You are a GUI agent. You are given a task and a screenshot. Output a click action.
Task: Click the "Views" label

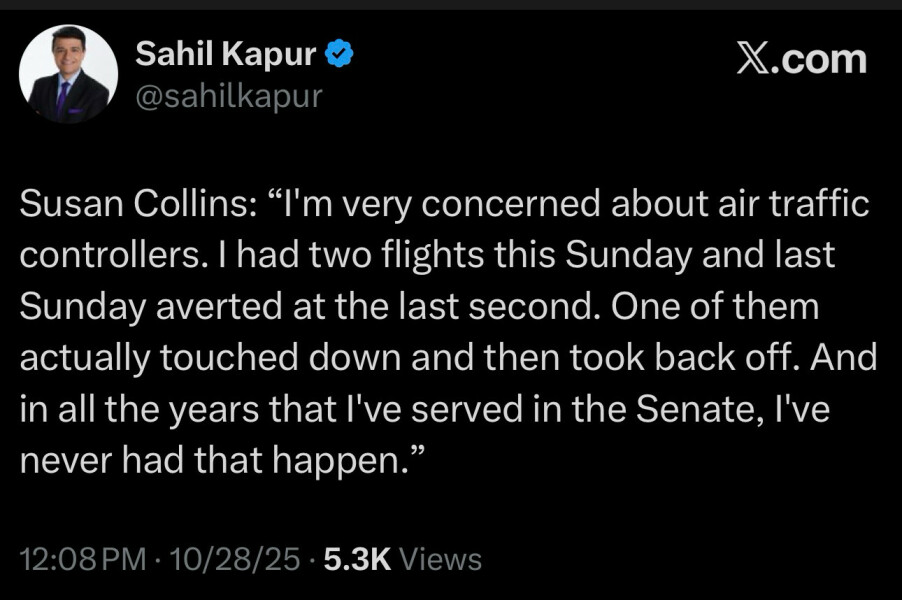(x=440, y=559)
